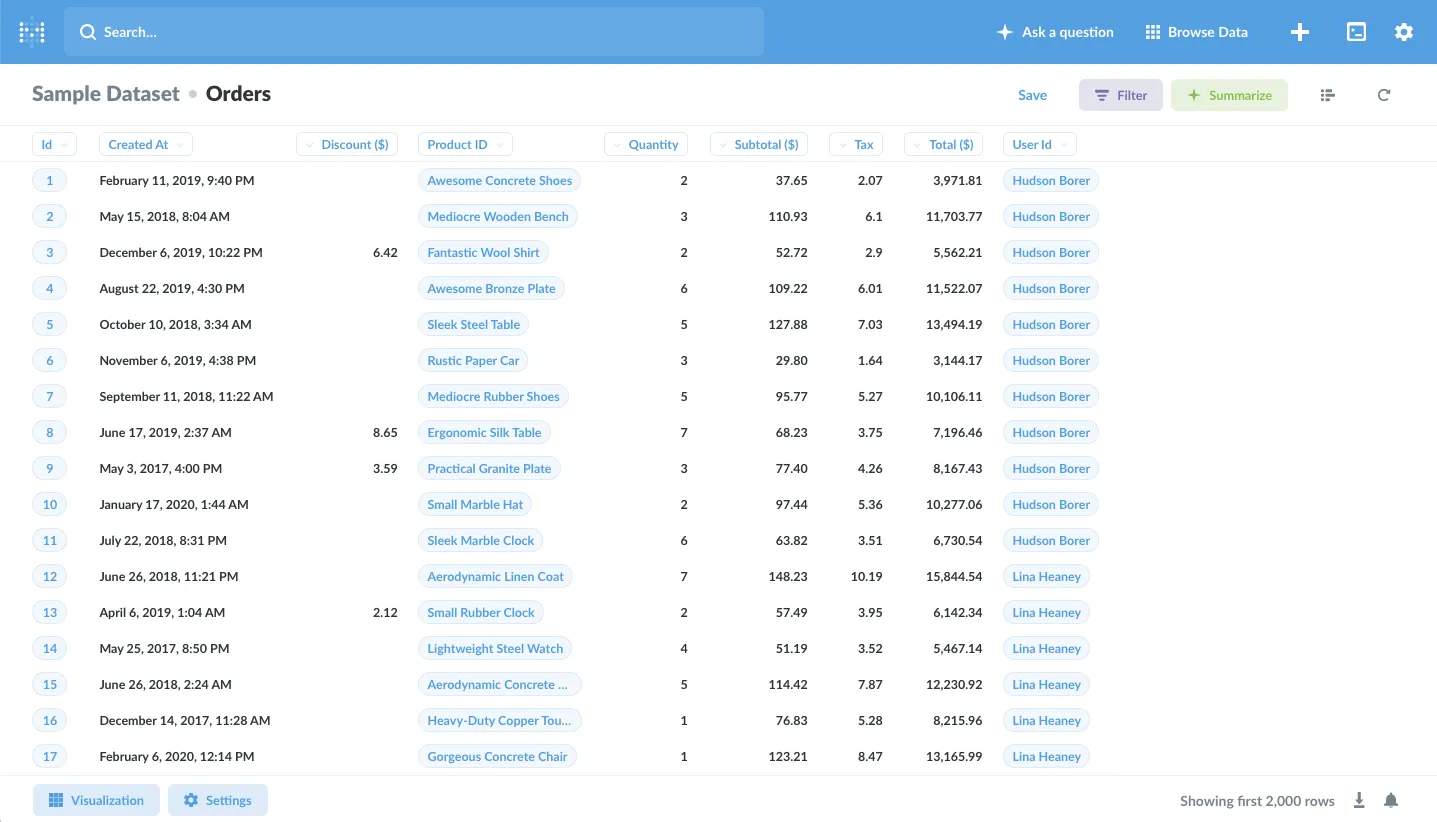Open order Id 1 pill
Viewport: 1437px width, 822px height.
(49, 180)
